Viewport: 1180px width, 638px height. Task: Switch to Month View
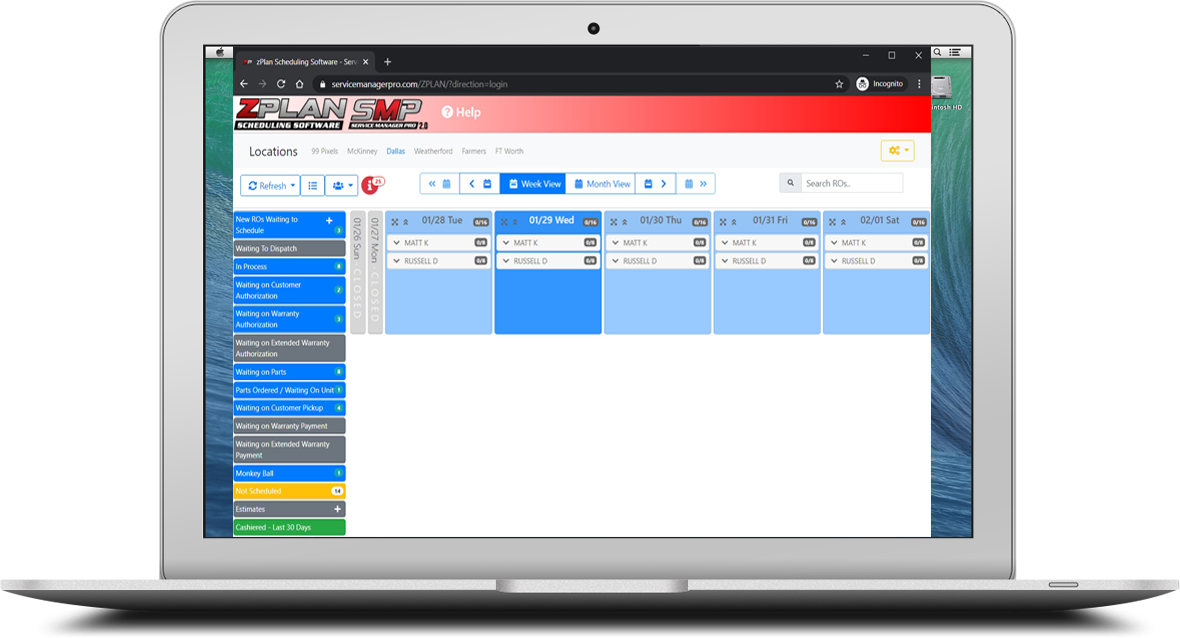[602, 184]
